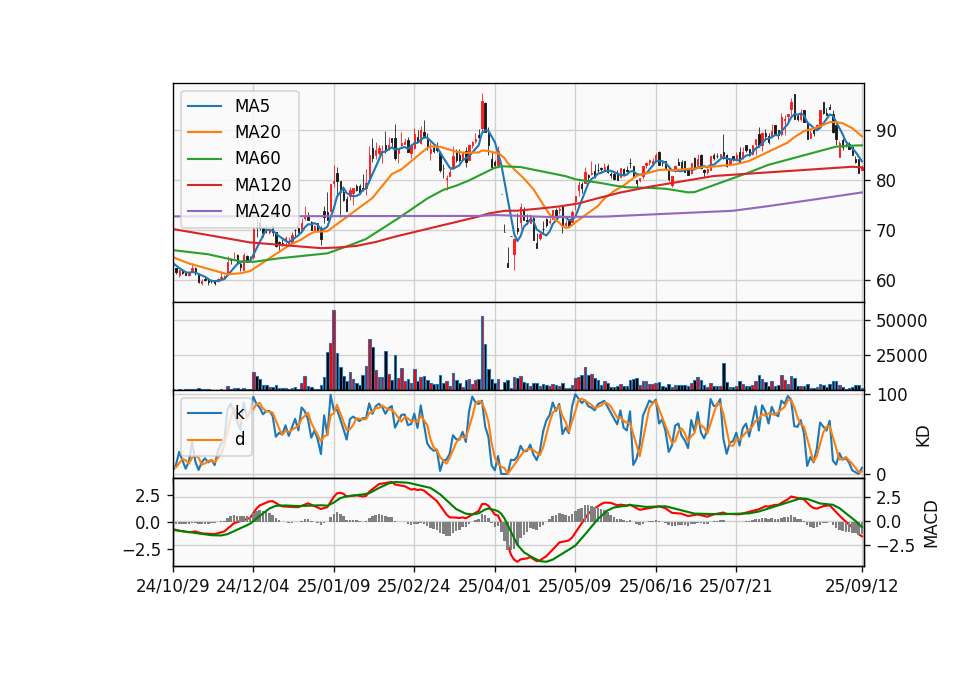The image size is (960, 690).
Task: Click the purple MA240 legend line sample
Action: 204,211
